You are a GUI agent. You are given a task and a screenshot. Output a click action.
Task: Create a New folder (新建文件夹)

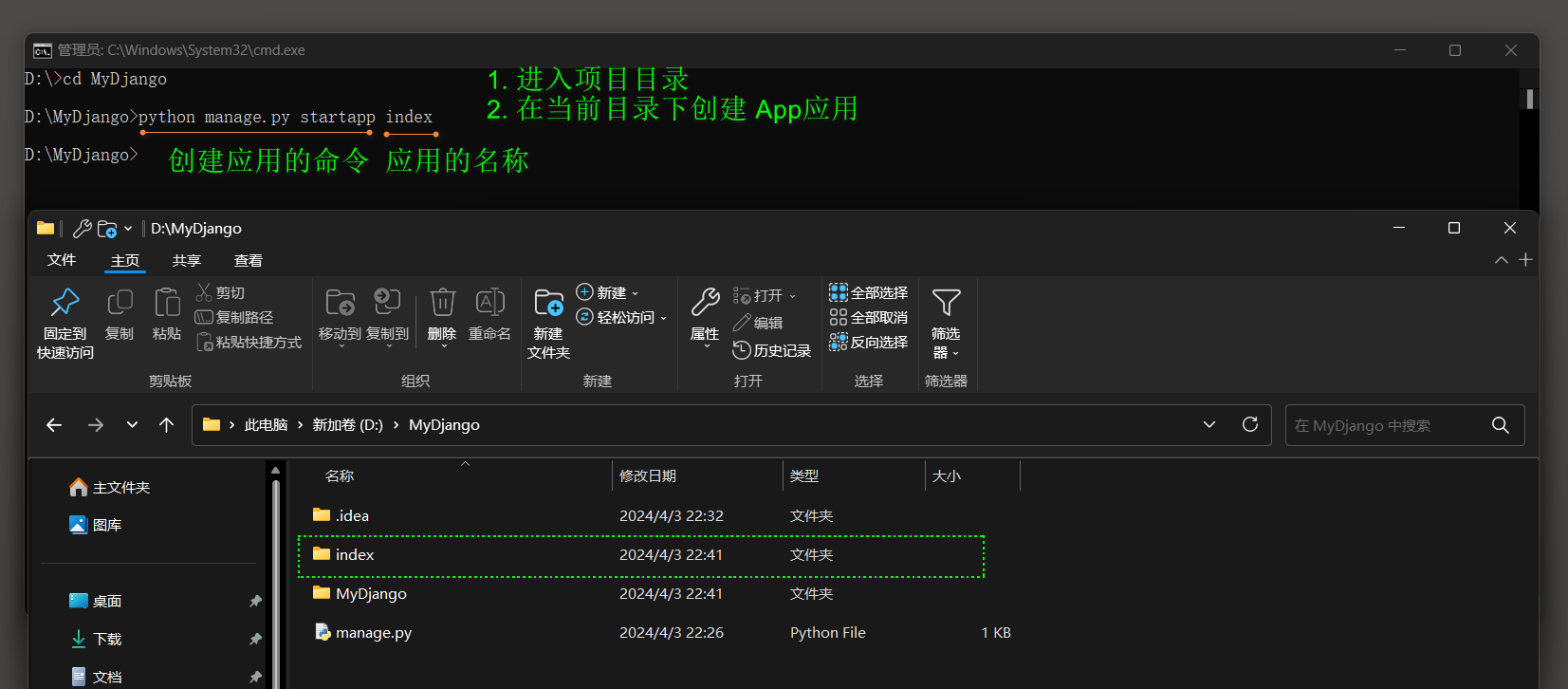click(x=549, y=324)
